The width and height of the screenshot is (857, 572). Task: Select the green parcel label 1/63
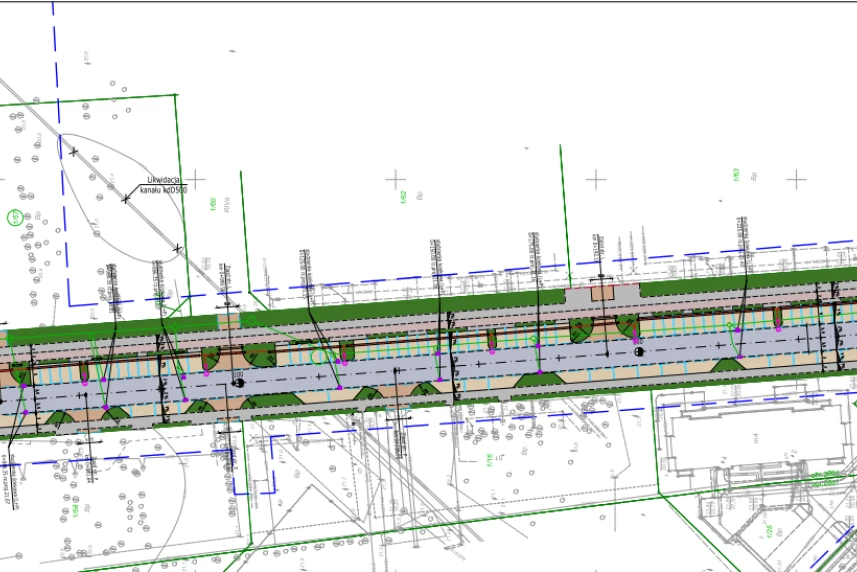pyautogui.click(x=735, y=175)
